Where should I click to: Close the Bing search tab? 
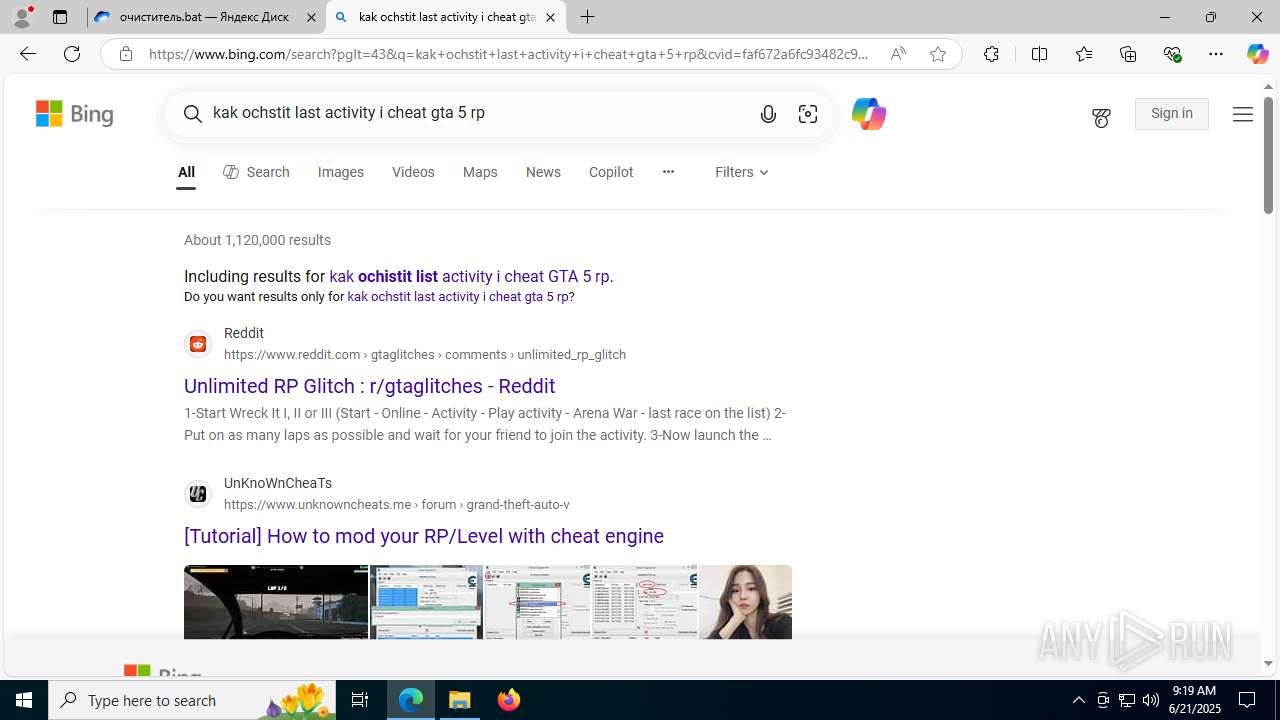coord(550,17)
